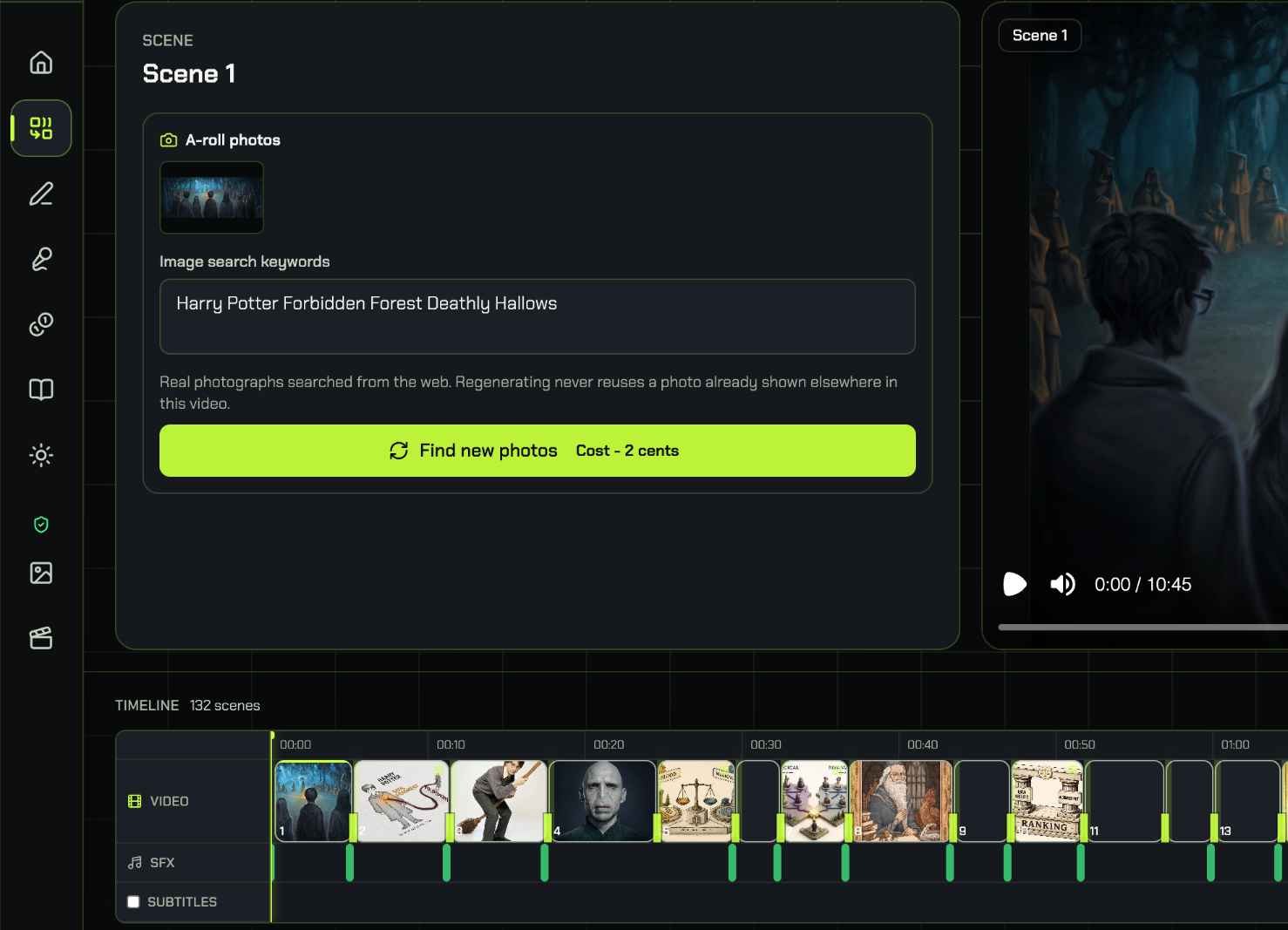The height and width of the screenshot is (930, 1288).
Task: Seek using the video progress bar
Action: click(1142, 627)
